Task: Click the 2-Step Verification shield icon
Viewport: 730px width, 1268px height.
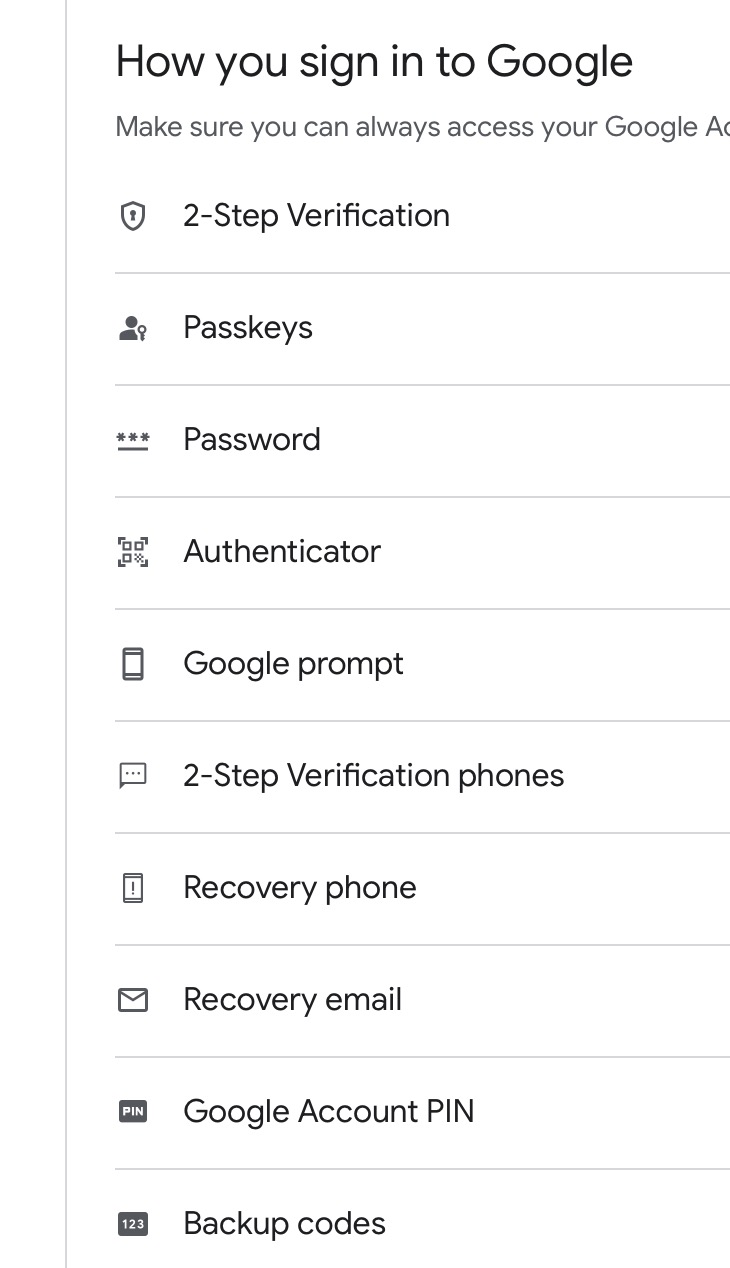Action: (x=132, y=216)
